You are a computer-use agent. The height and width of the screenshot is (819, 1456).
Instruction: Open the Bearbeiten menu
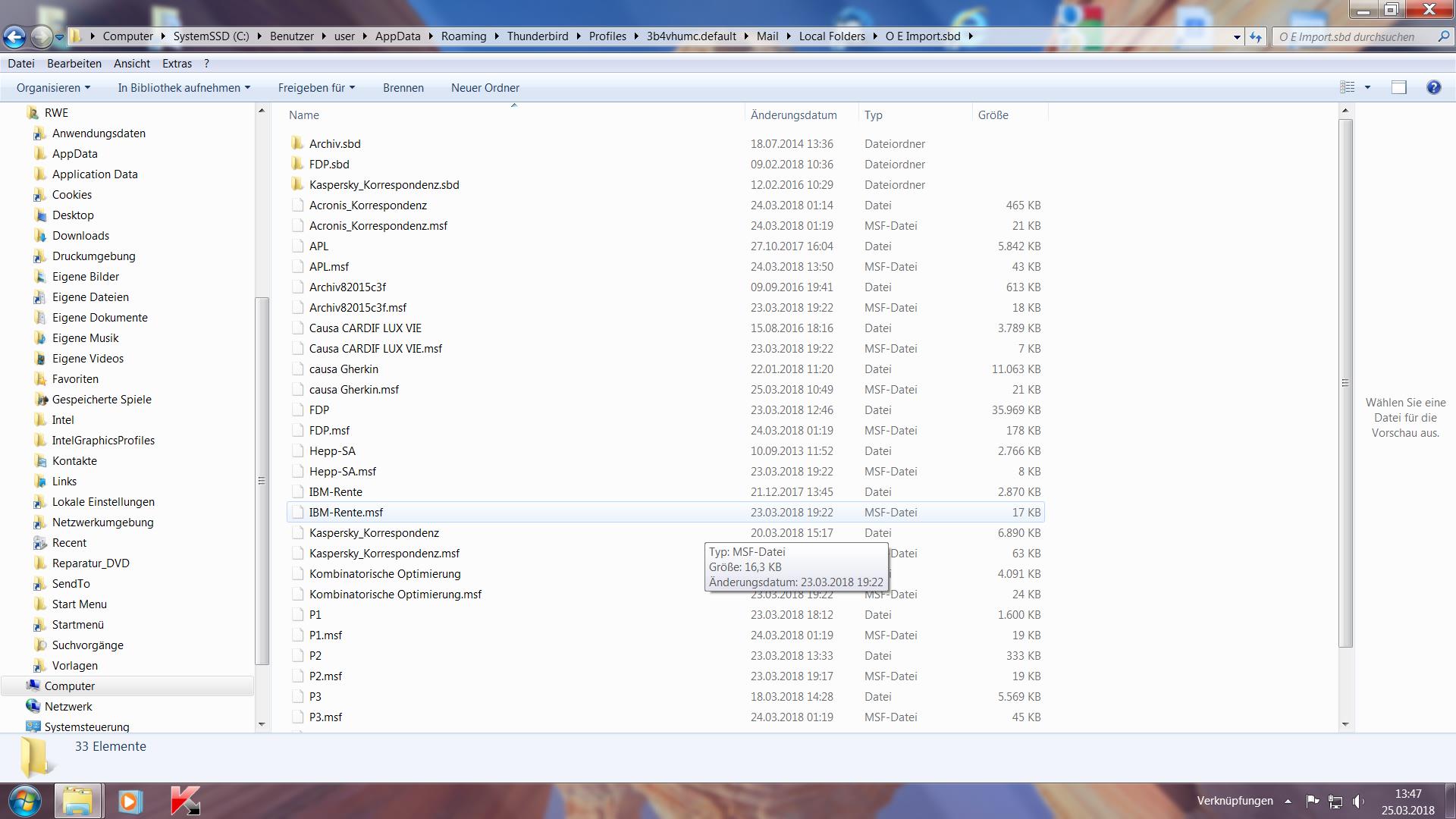(x=74, y=64)
